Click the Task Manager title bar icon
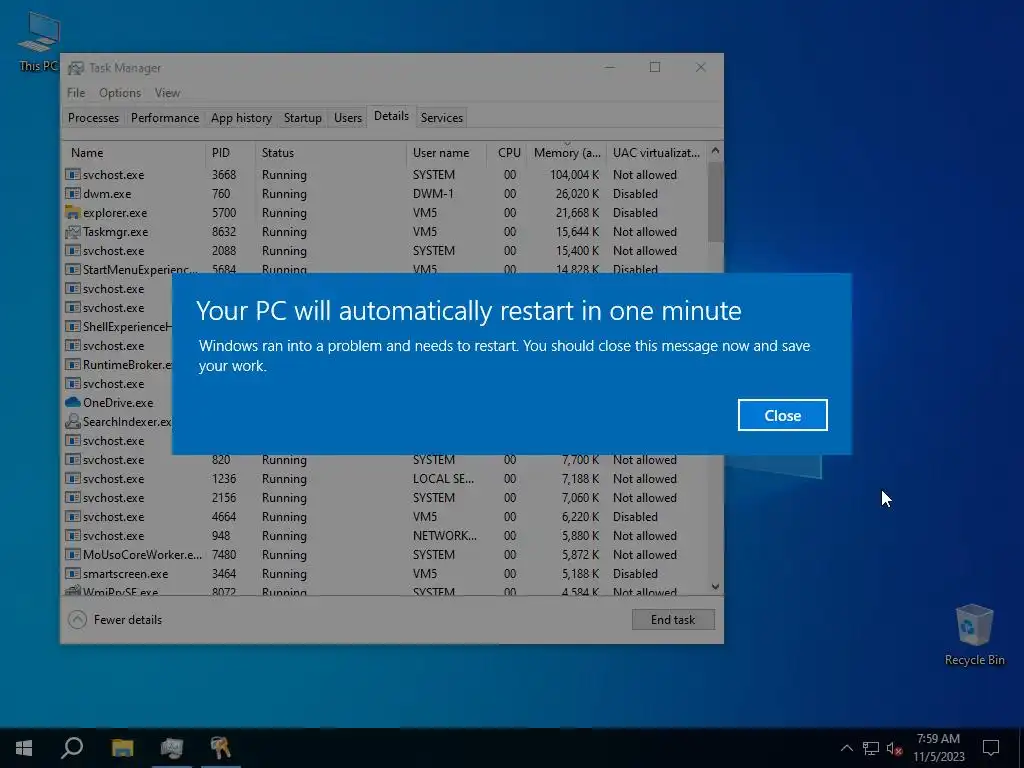Screen dimensions: 1024x768 point(76,68)
